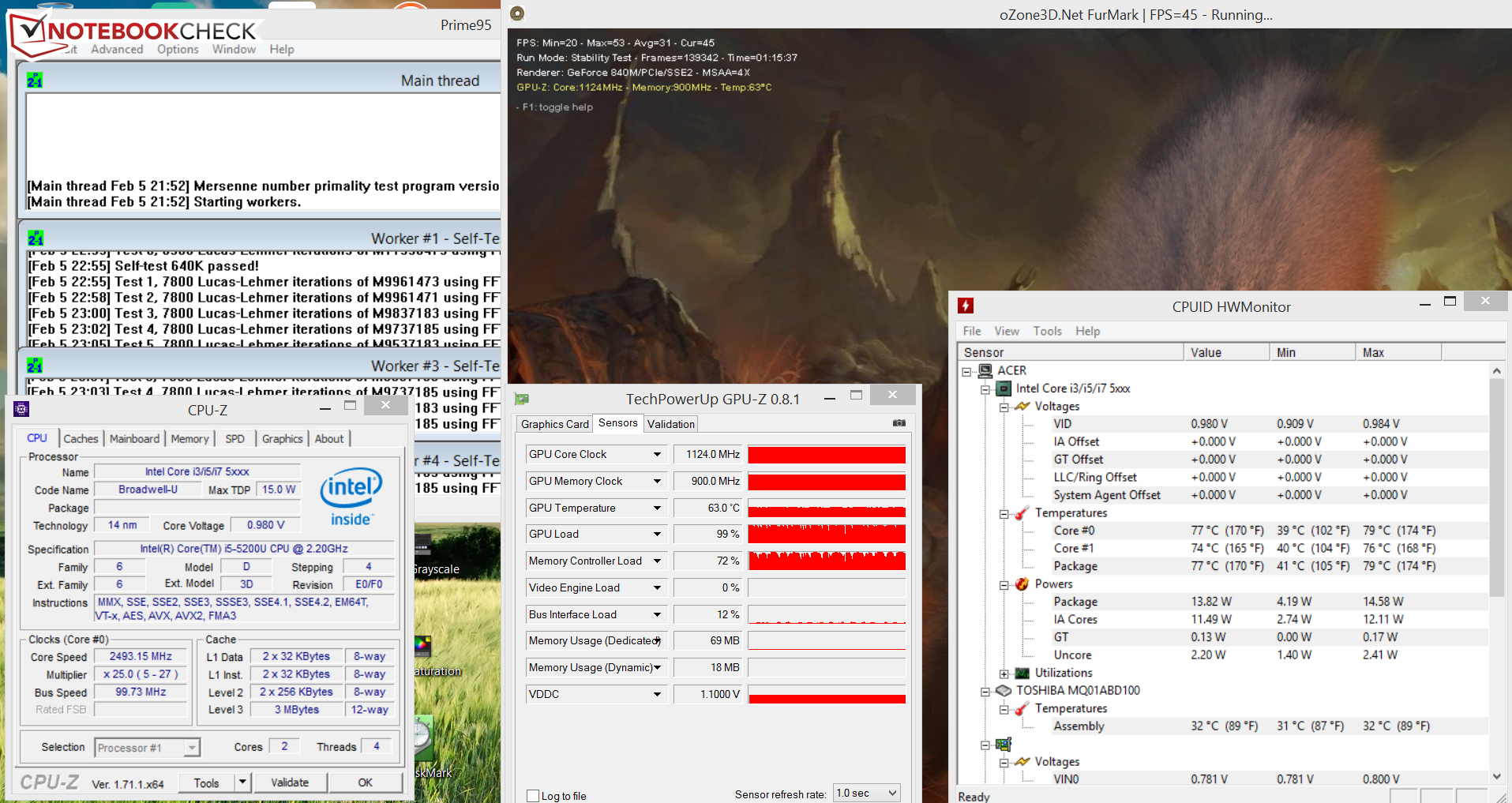Open the GPU Core Clock sensor dropdown

pyautogui.click(x=656, y=455)
